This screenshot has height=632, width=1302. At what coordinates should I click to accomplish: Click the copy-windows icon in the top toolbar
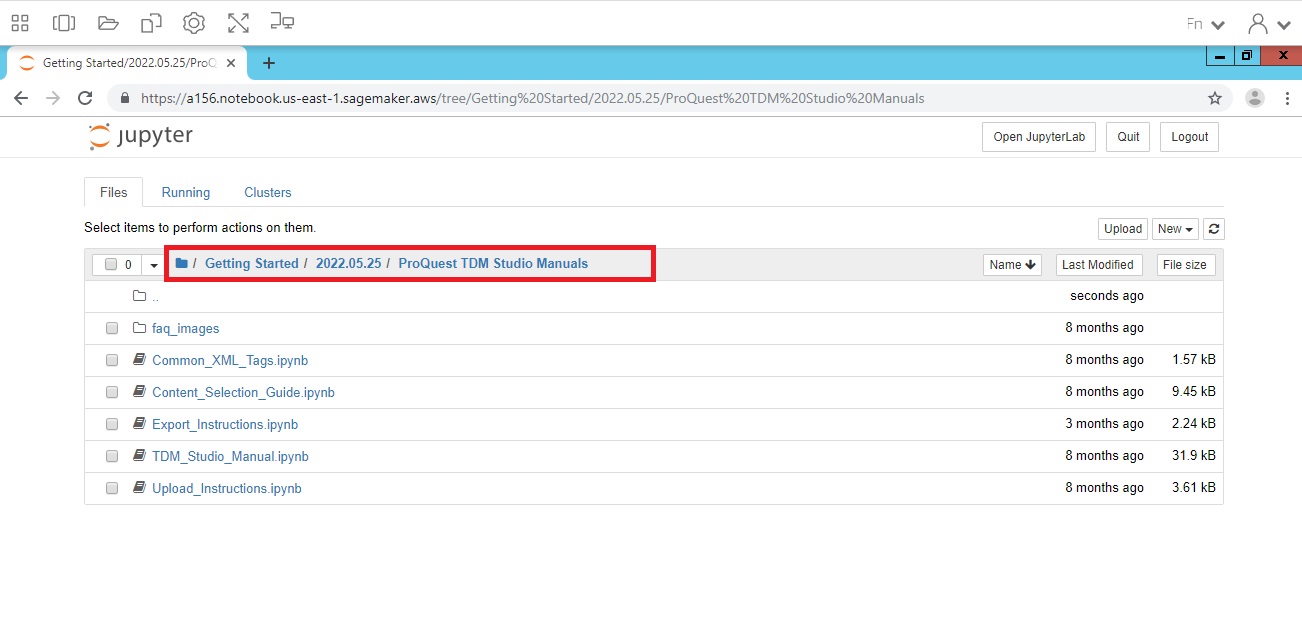coord(151,23)
